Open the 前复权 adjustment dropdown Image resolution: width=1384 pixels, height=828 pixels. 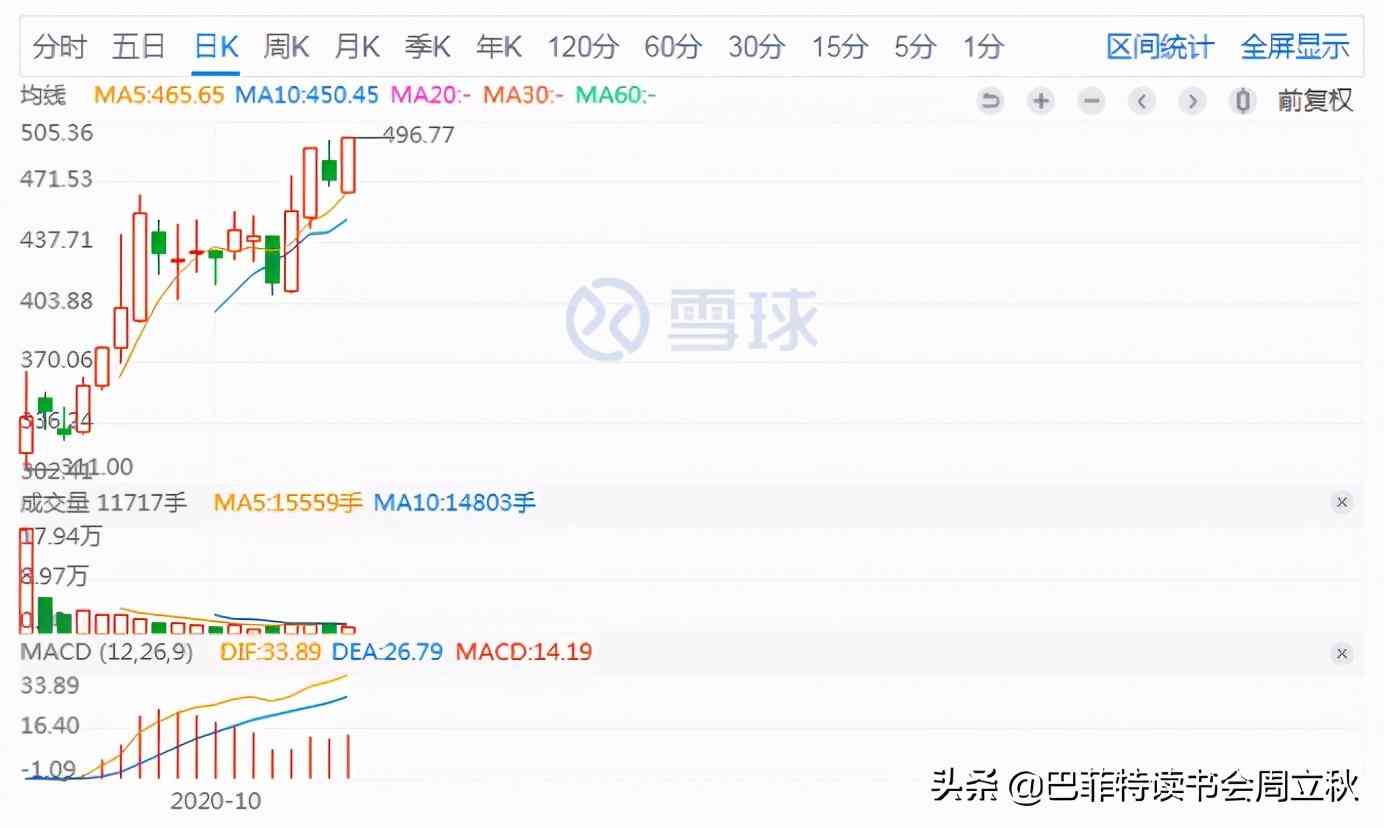[x=1315, y=100]
